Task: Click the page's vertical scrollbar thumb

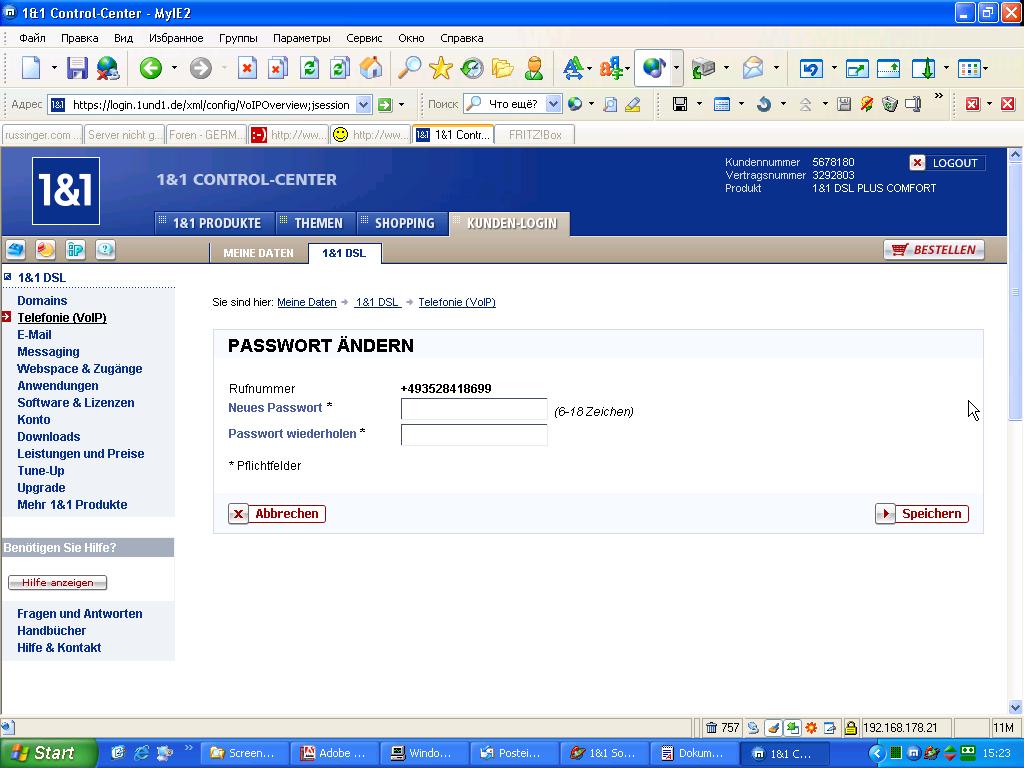Action: point(1015,292)
